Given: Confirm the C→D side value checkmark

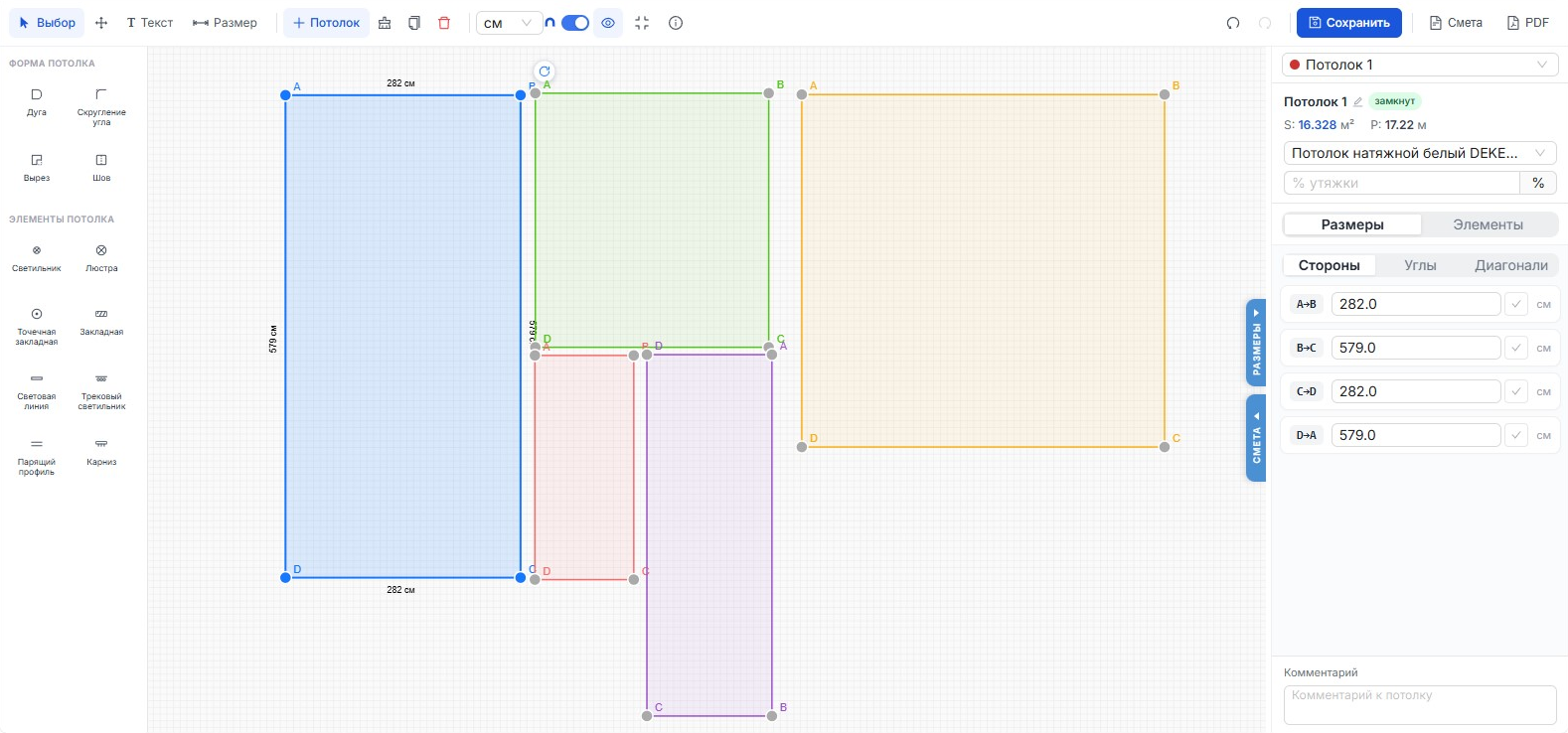Looking at the screenshot, I should click(1516, 391).
